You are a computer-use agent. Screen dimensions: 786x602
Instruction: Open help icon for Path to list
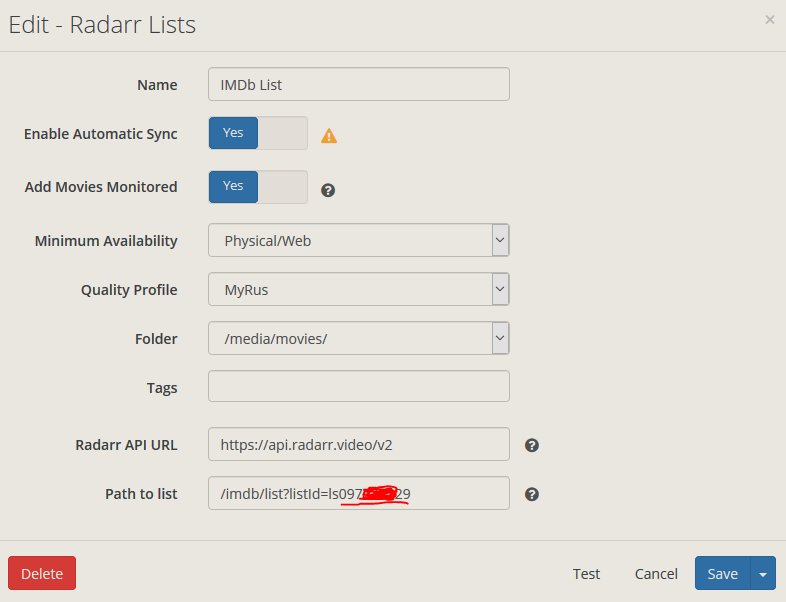532,494
